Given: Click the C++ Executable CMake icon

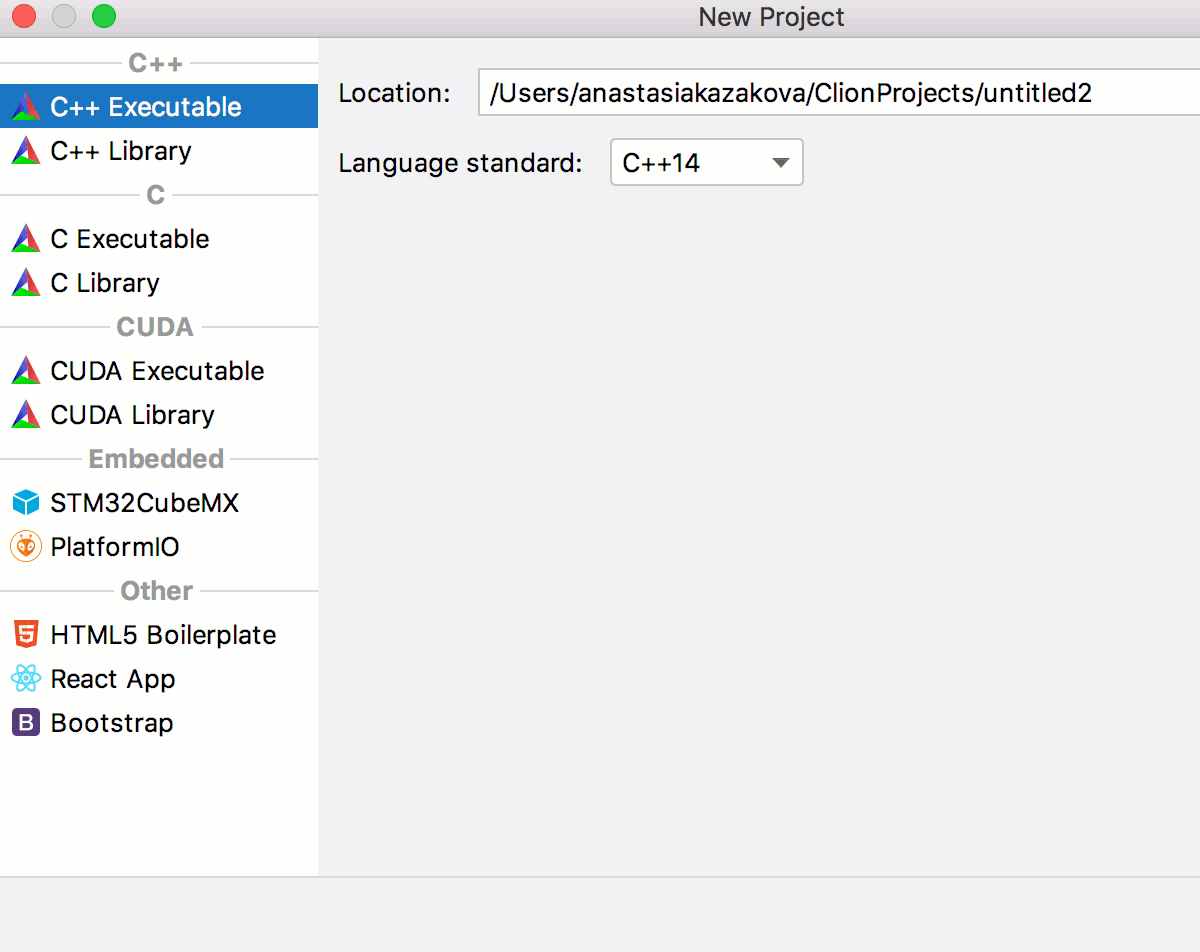Looking at the screenshot, I should pos(26,106).
